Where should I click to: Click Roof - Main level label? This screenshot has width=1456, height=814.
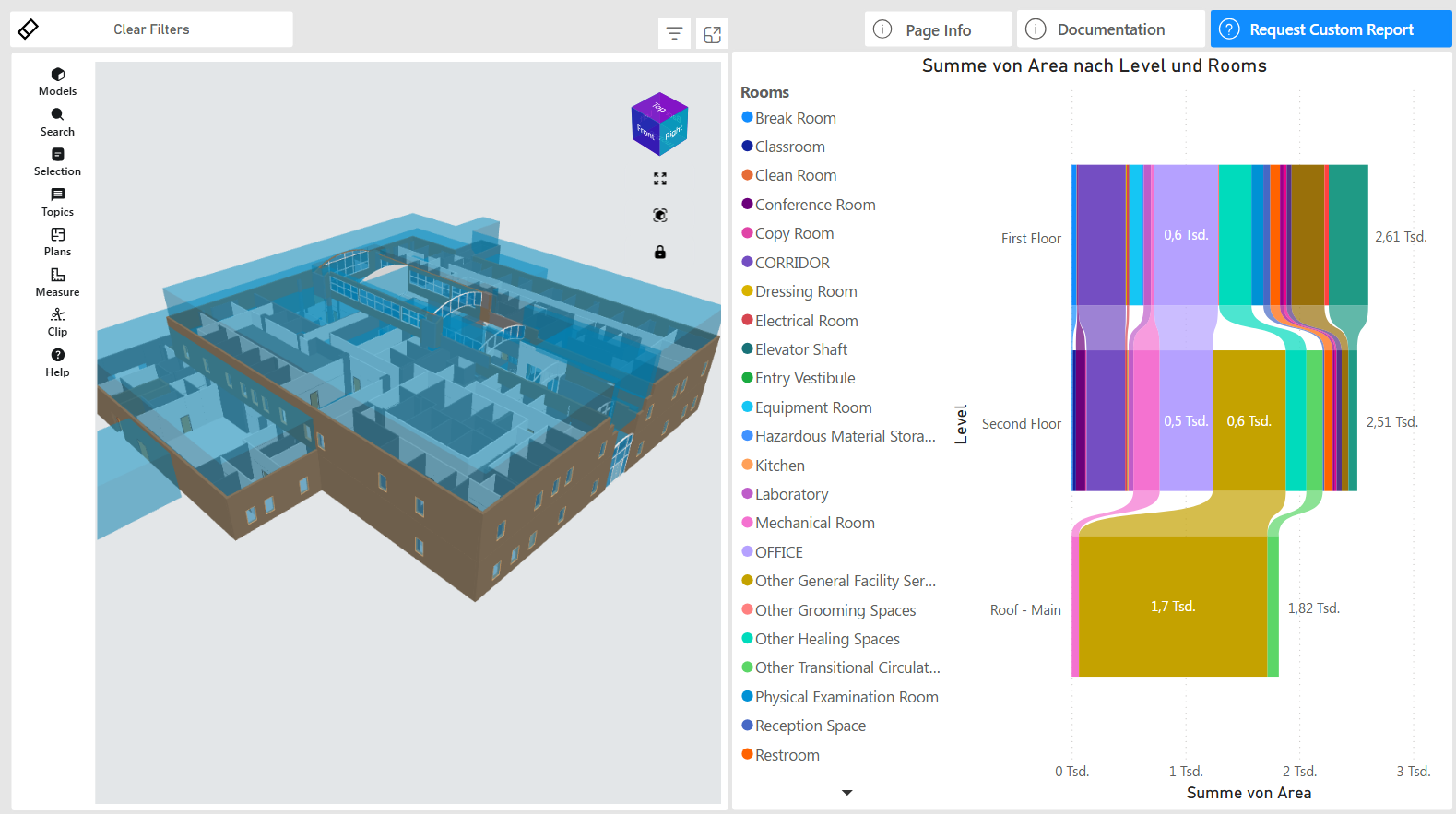pyautogui.click(x=1025, y=610)
